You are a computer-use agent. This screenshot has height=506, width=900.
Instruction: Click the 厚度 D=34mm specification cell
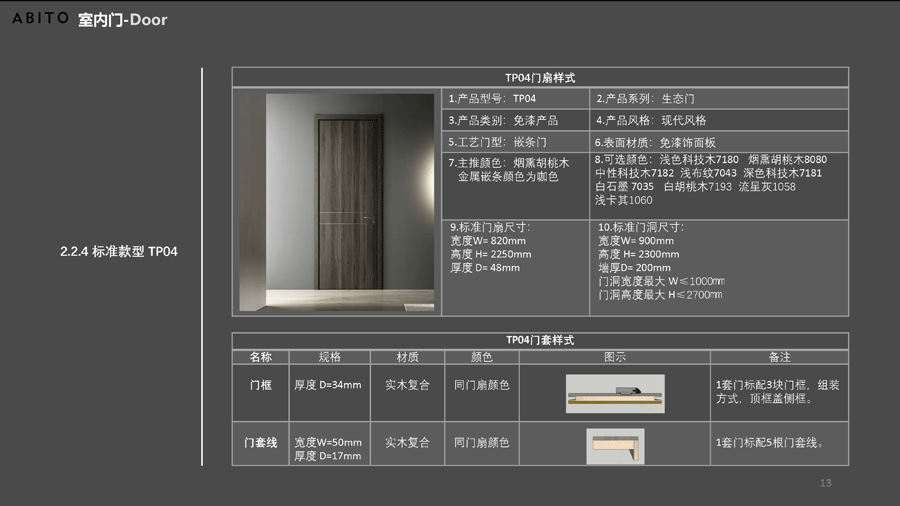tap(327, 385)
